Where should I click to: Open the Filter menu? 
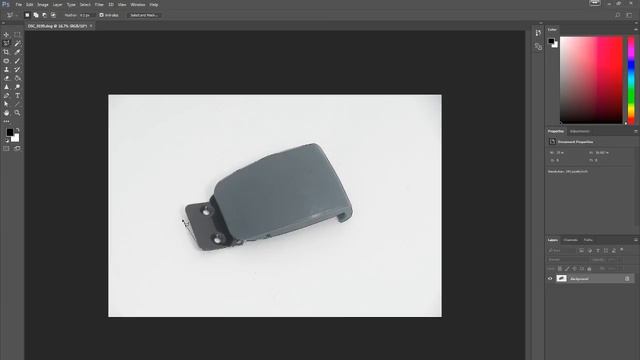(x=99, y=4)
